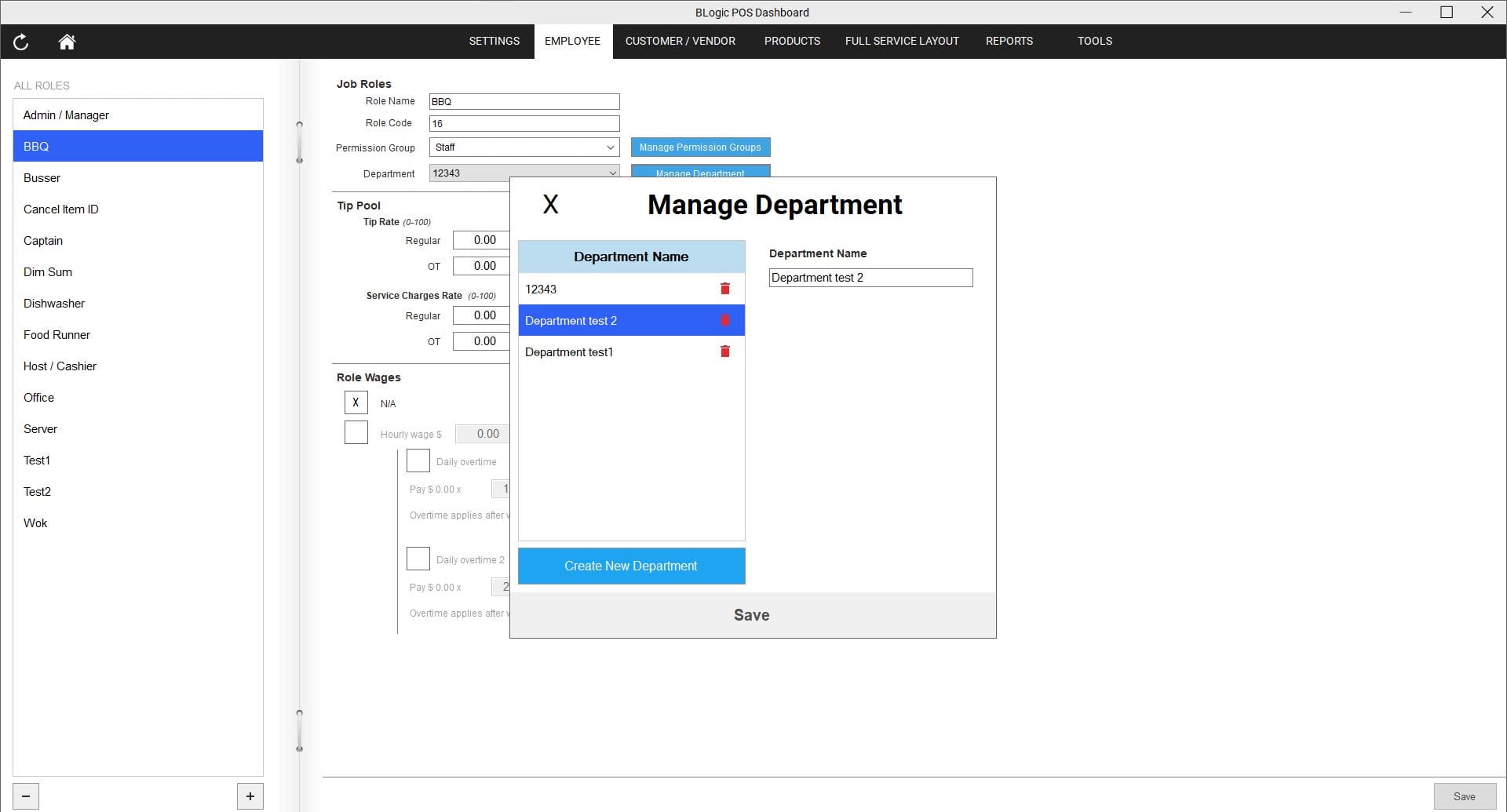The height and width of the screenshot is (812, 1507).
Task: Expand the Department dropdown
Action: coord(524,173)
